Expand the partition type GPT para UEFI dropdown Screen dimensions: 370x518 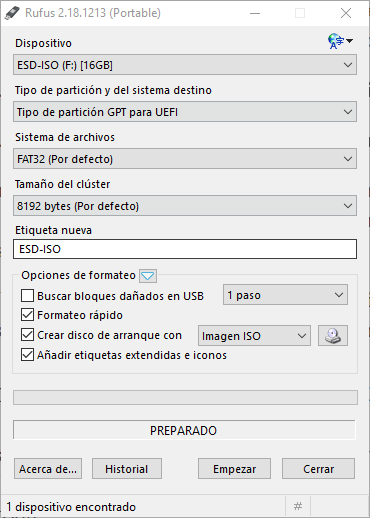(185, 112)
